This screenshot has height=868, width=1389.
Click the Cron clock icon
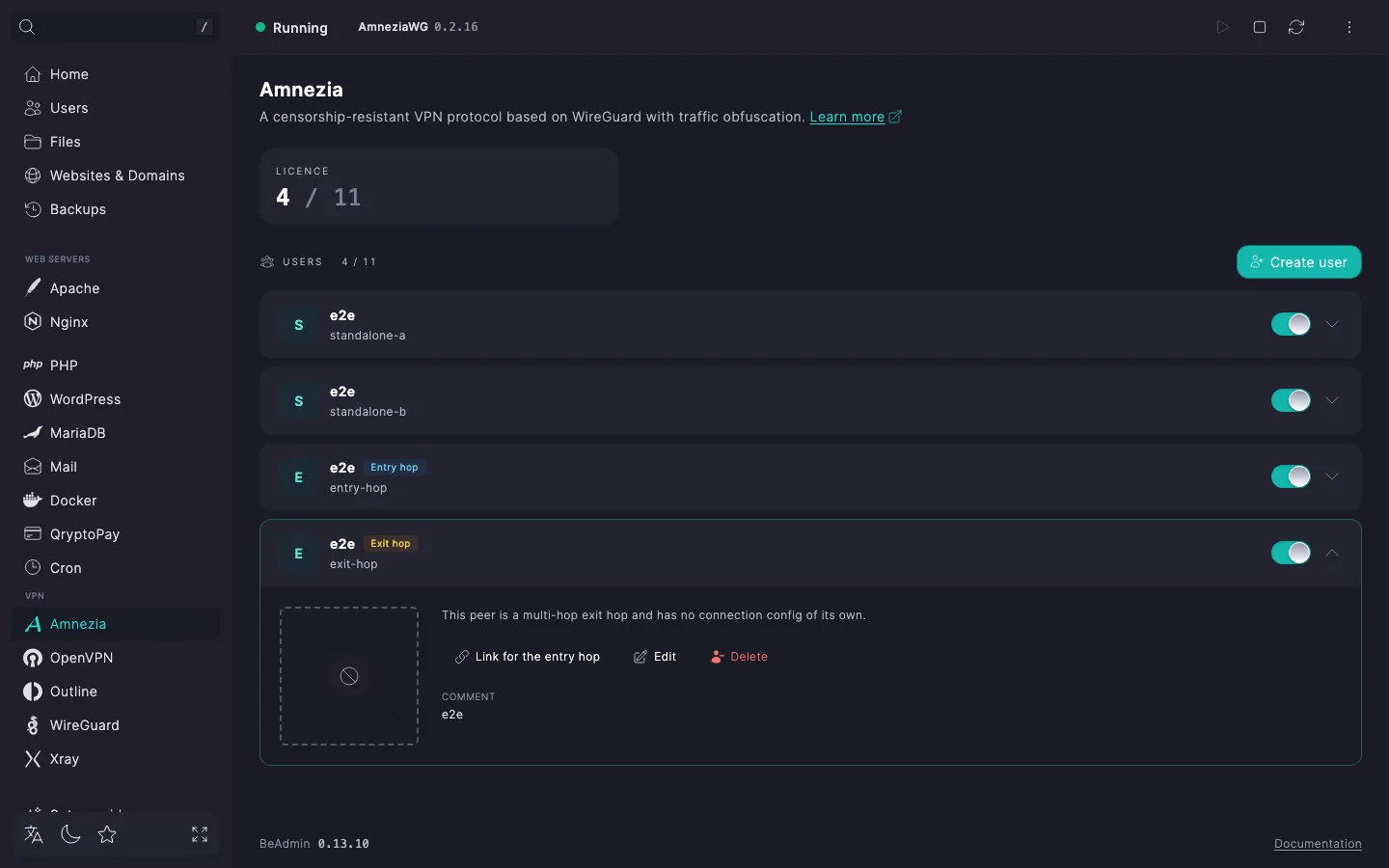coord(33,568)
